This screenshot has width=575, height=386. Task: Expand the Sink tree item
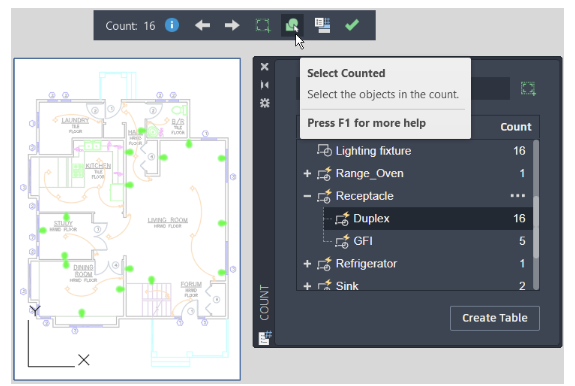[x=307, y=286]
